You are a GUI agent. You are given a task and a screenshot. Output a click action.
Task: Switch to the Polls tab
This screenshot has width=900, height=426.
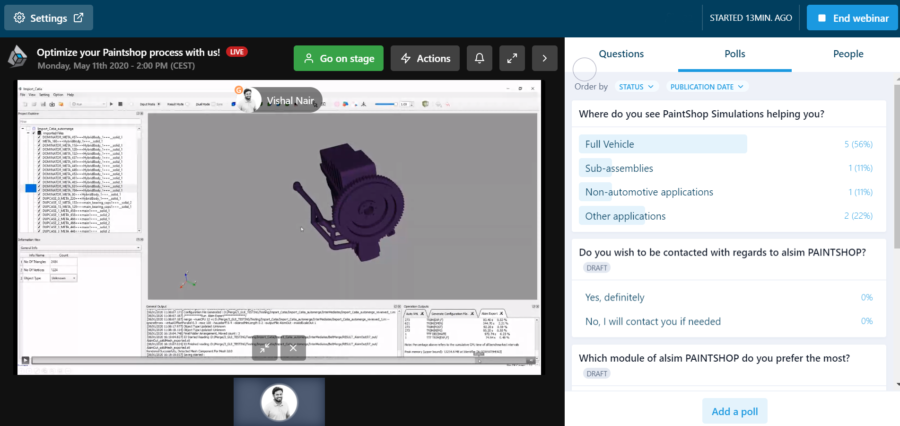pyautogui.click(x=735, y=54)
